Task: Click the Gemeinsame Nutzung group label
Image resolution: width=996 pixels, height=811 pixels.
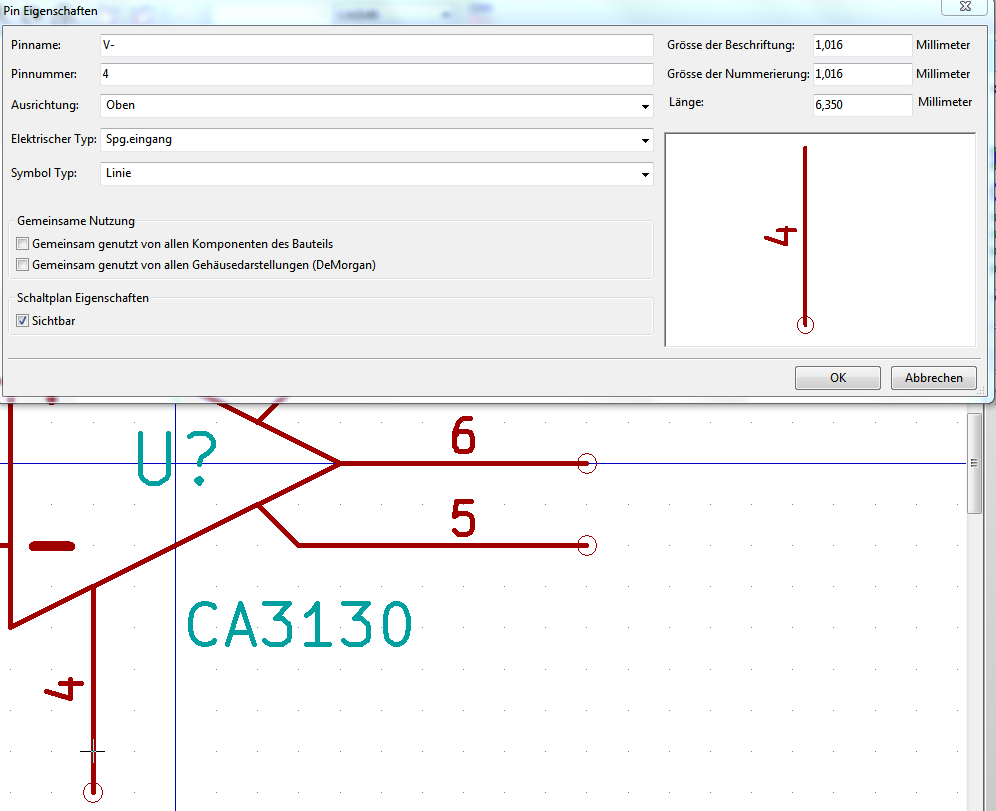Action: [76, 221]
